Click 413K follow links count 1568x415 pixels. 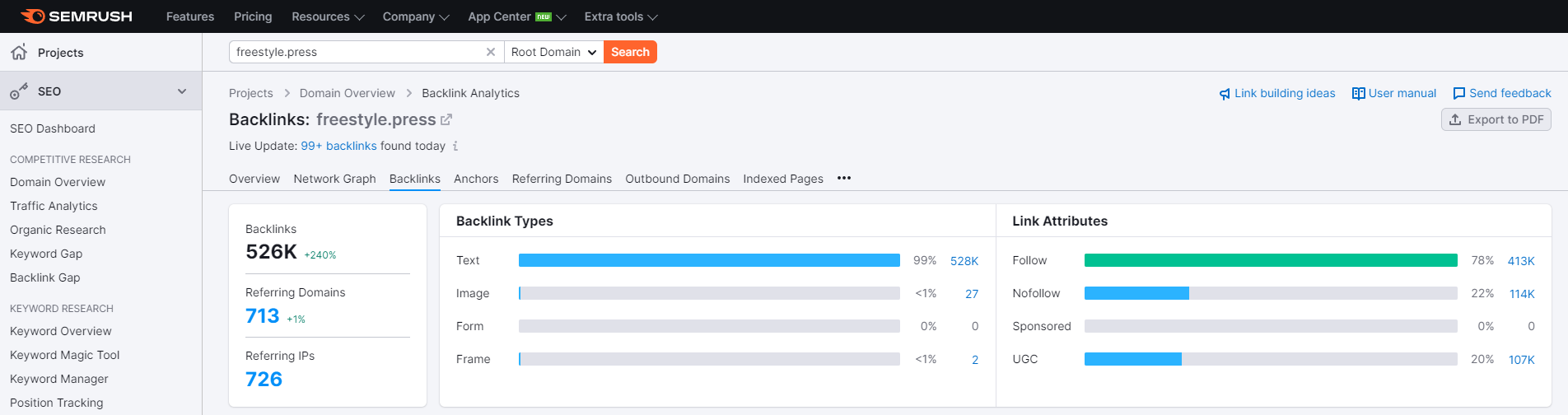click(1521, 261)
